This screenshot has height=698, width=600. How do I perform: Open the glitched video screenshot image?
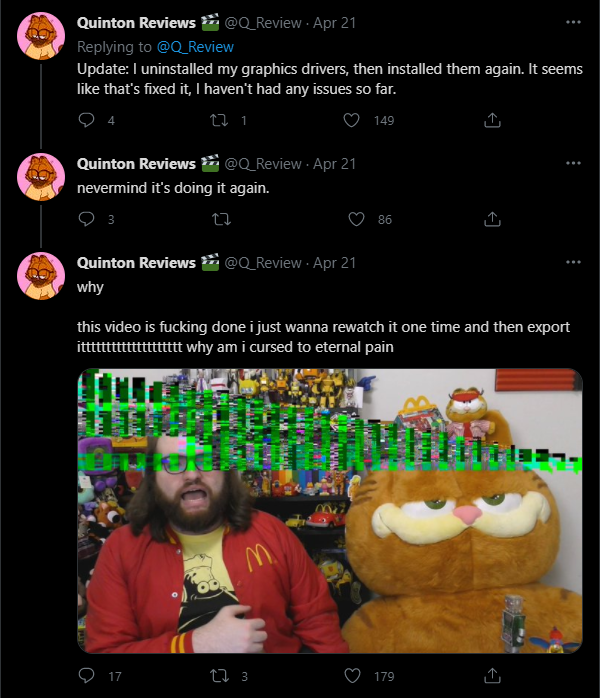point(330,511)
